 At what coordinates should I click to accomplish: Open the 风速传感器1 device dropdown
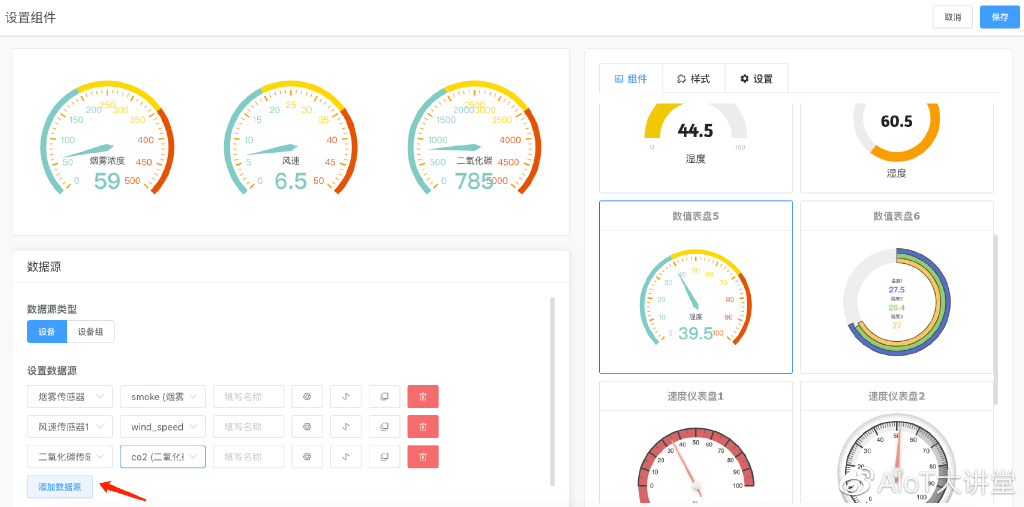[x=70, y=427]
